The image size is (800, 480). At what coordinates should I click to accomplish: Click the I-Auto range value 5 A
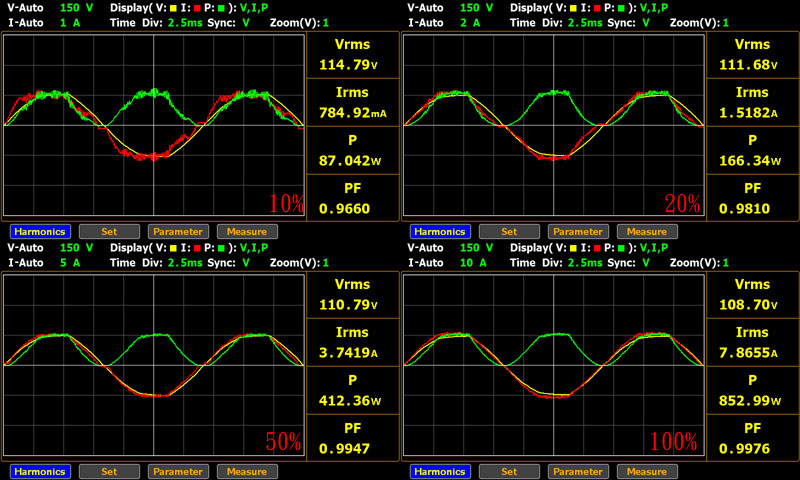[70, 263]
